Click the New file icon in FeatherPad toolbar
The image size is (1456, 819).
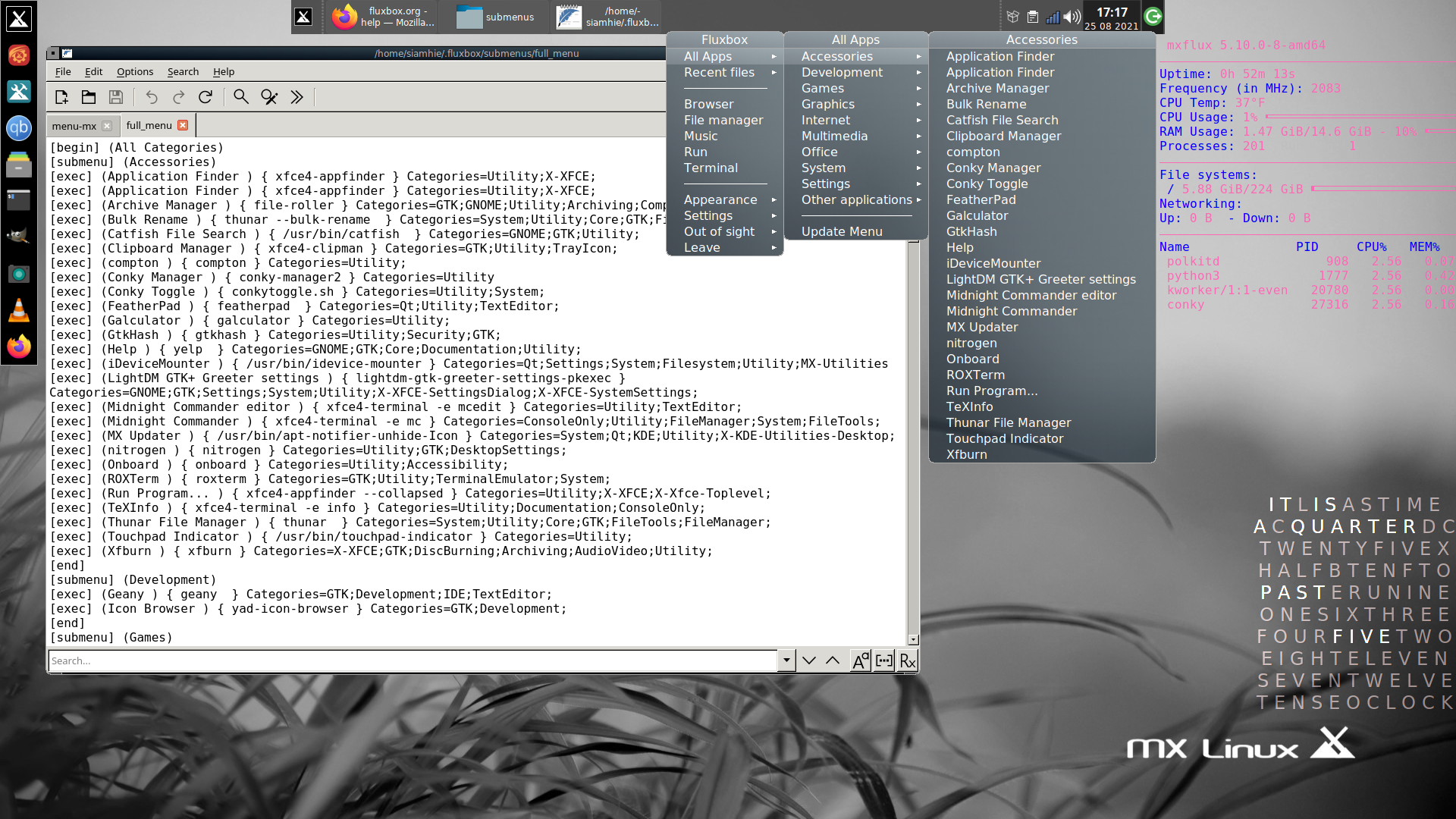click(x=61, y=97)
